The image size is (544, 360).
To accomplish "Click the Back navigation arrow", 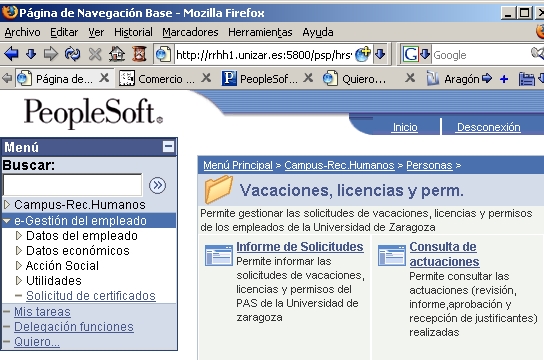I will (x=11, y=54).
